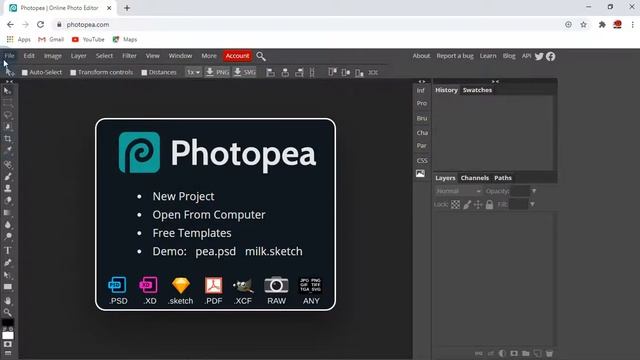Switch to the Swatches tab
This screenshot has height=360, width=640.
477,90
